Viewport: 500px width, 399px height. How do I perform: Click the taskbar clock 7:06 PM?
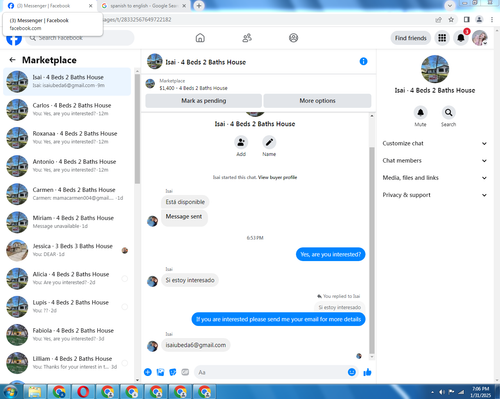click(481, 392)
